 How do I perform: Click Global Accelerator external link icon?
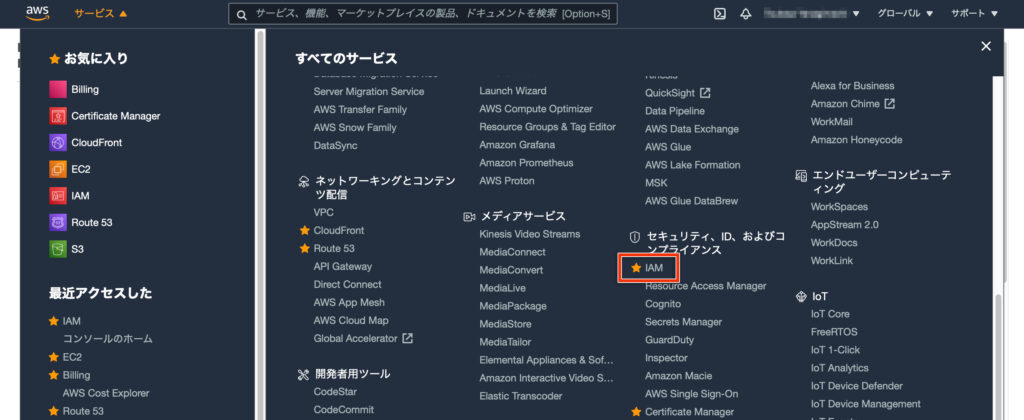pos(408,338)
